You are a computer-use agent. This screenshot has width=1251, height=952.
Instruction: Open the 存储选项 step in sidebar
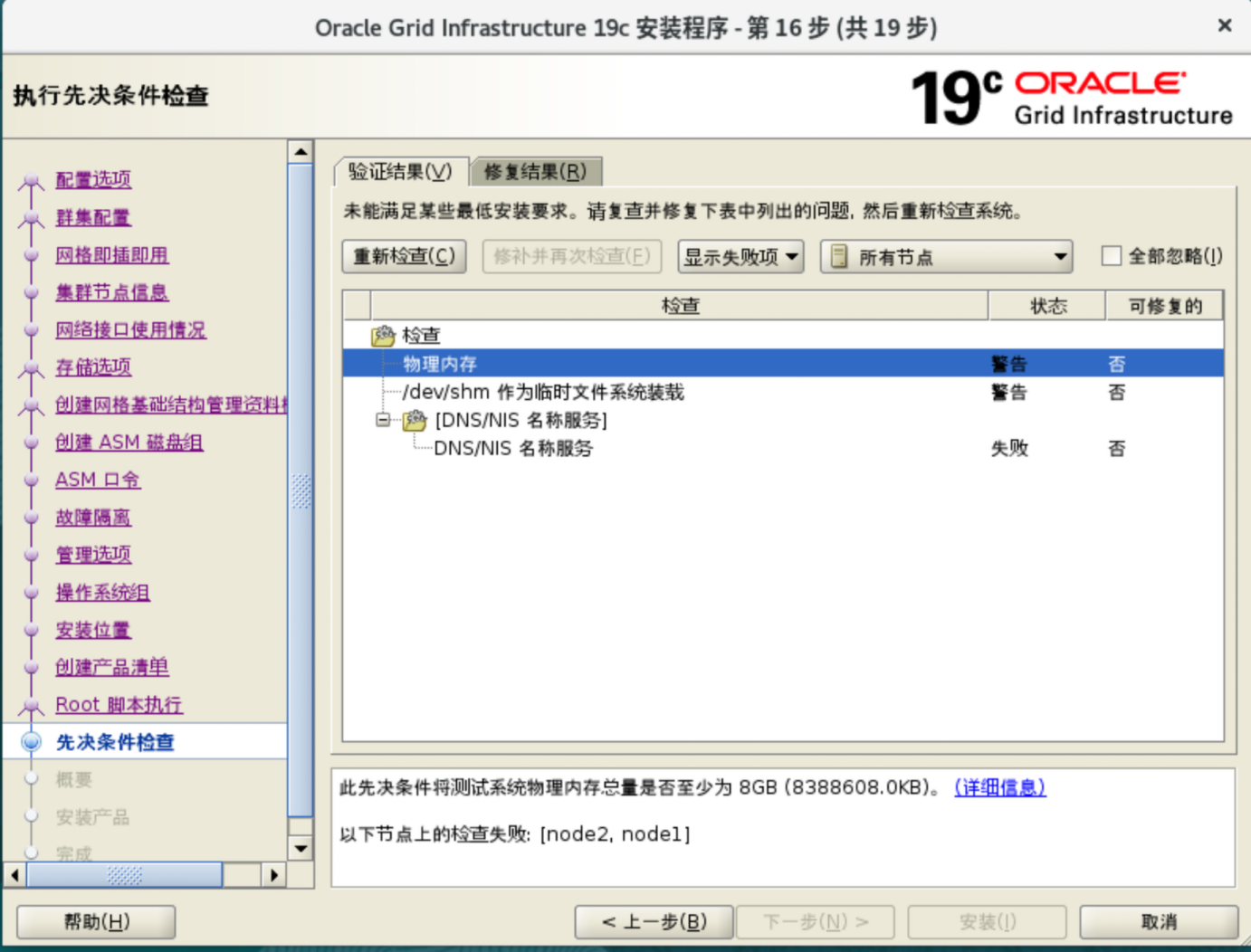pyautogui.click(x=93, y=367)
